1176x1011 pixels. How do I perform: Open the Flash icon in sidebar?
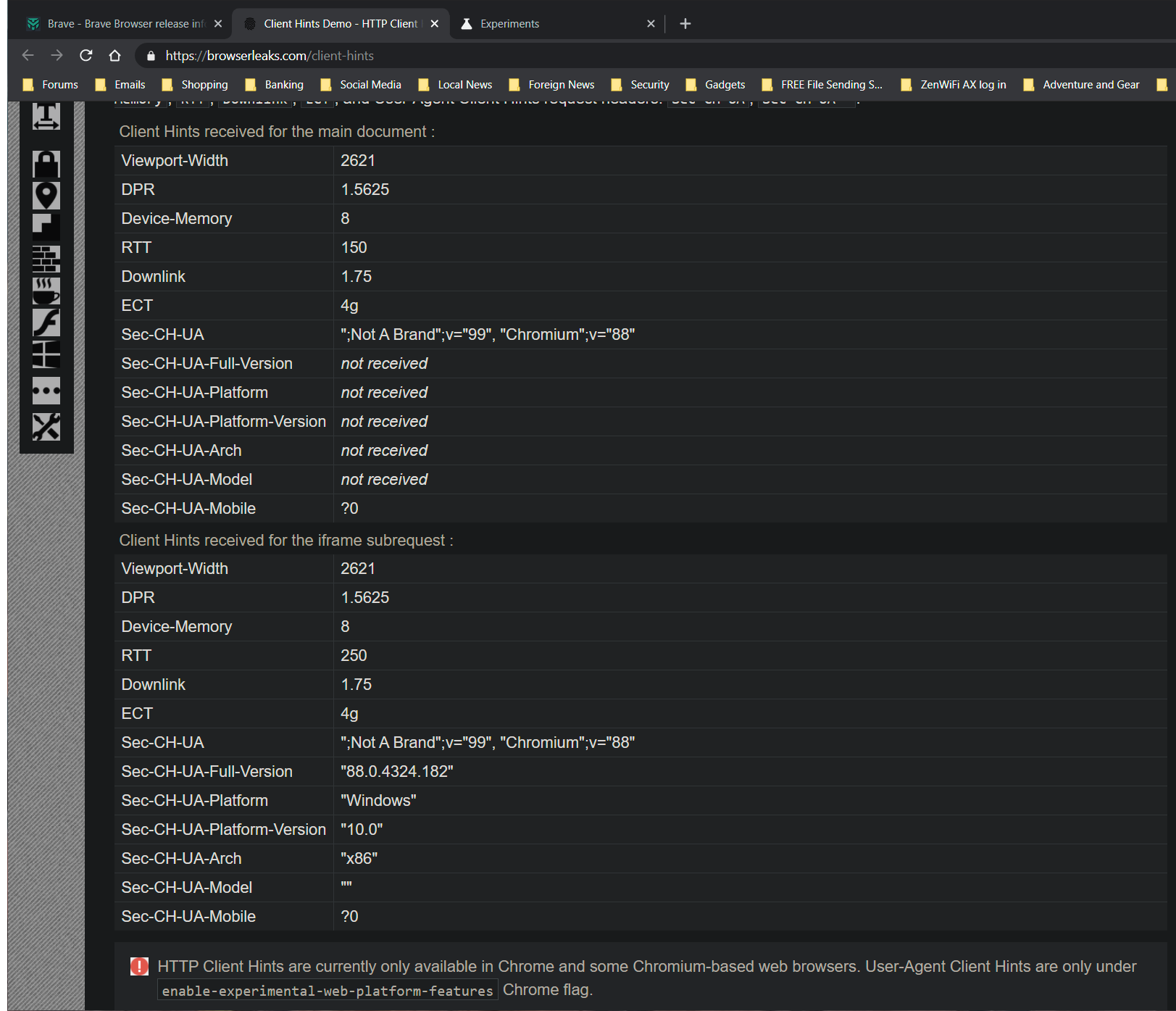coord(46,323)
